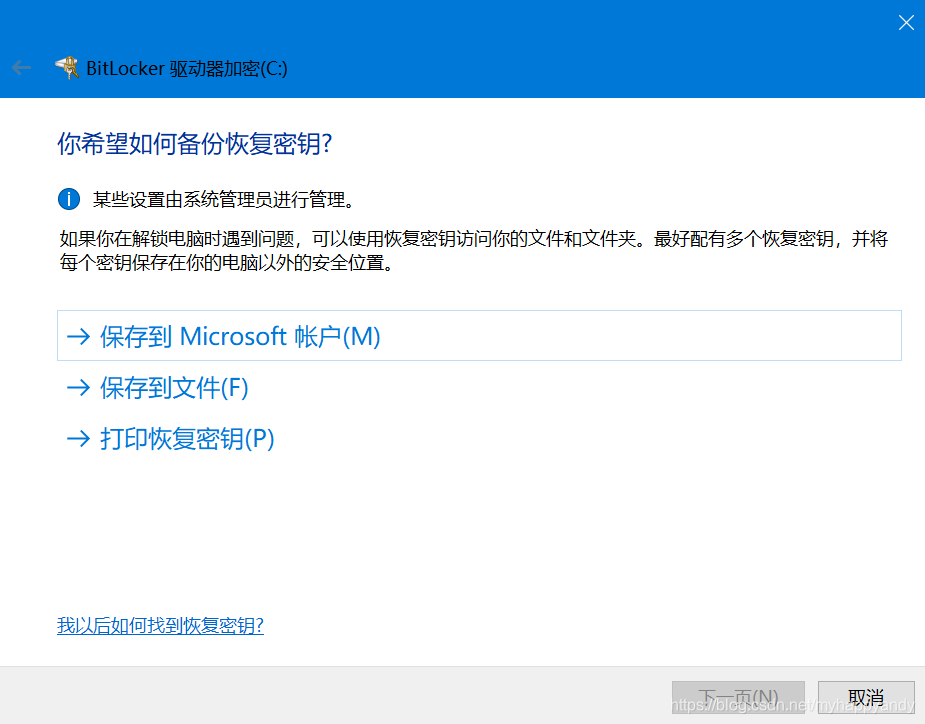This screenshot has height=724, width=925.
Task: Click the blue information icon
Action: [69, 199]
